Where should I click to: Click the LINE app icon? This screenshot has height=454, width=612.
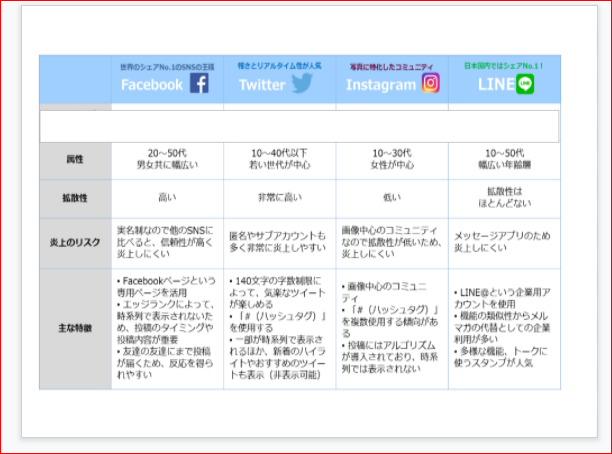tap(525, 84)
